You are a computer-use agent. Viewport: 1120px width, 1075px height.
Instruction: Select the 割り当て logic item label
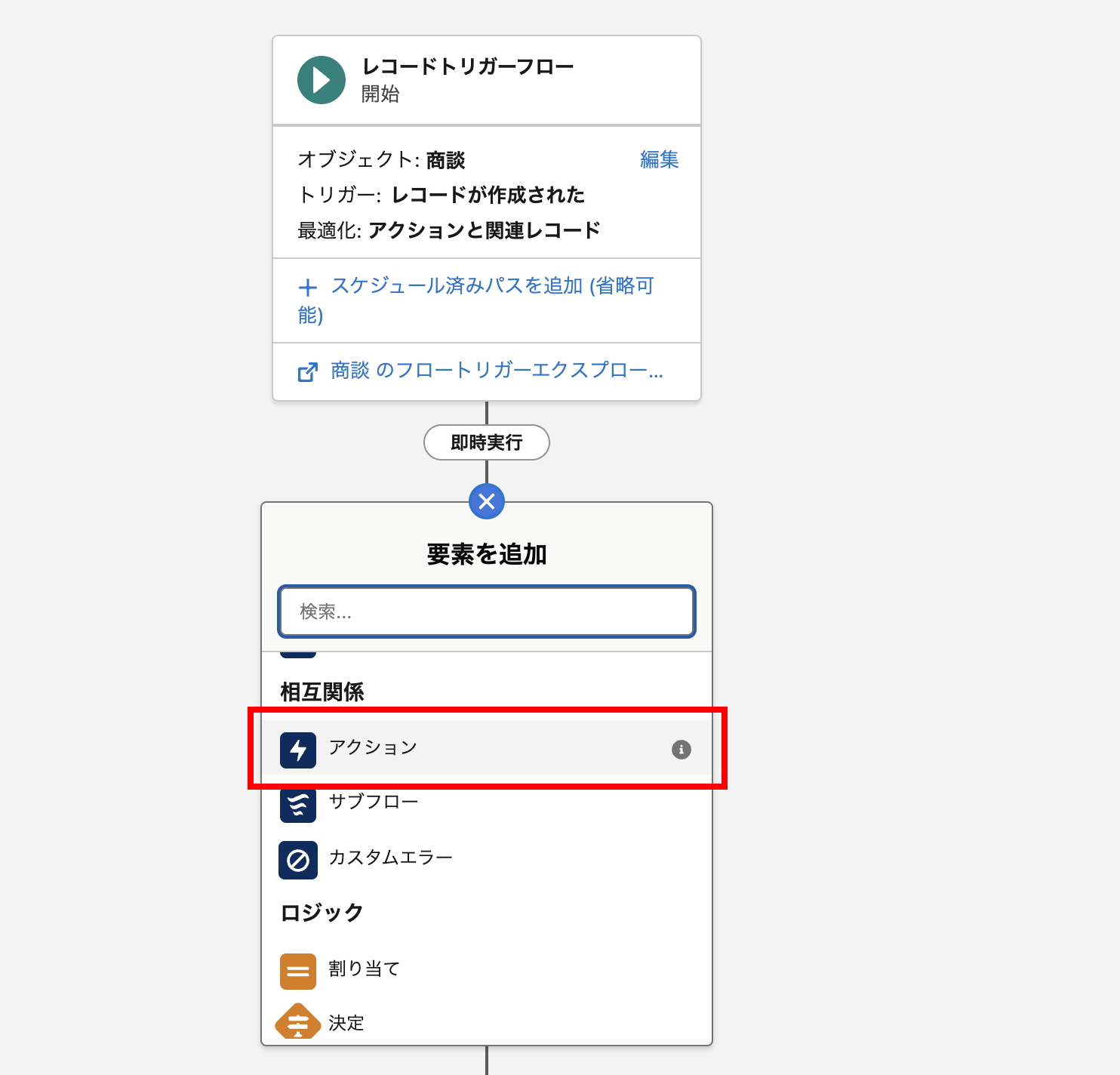[x=364, y=969]
